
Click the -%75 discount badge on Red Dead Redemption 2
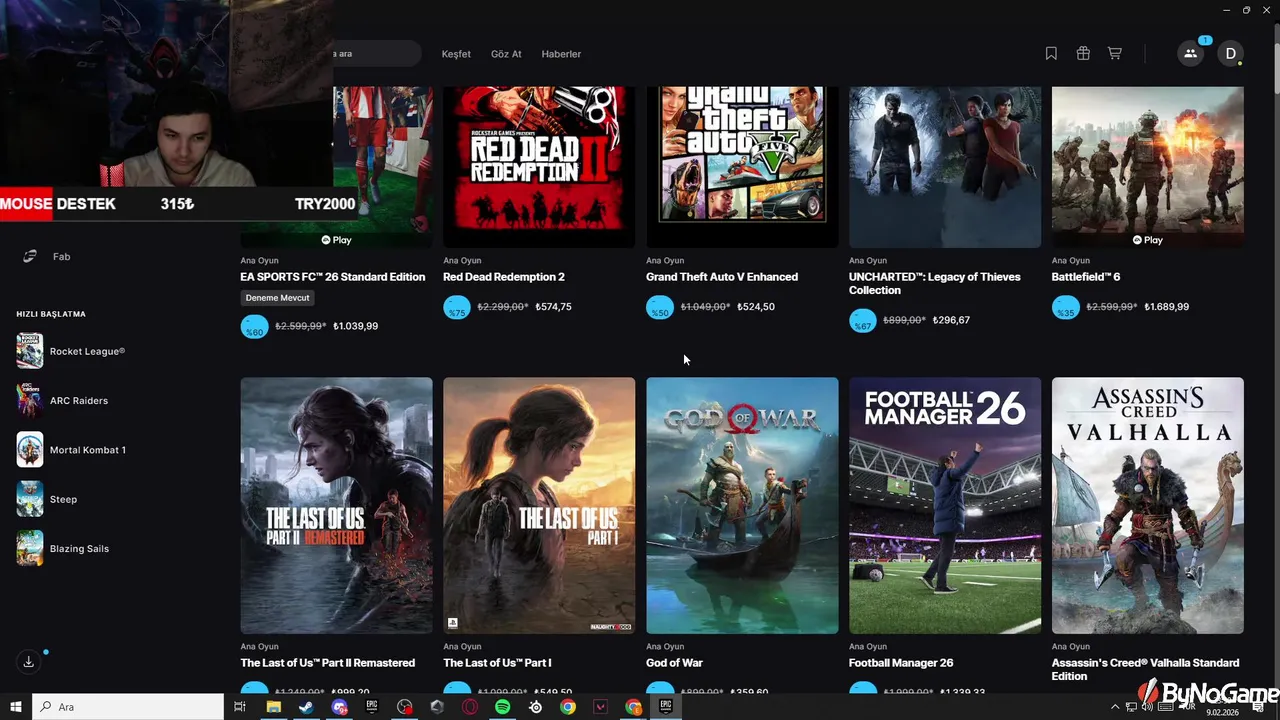457,307
